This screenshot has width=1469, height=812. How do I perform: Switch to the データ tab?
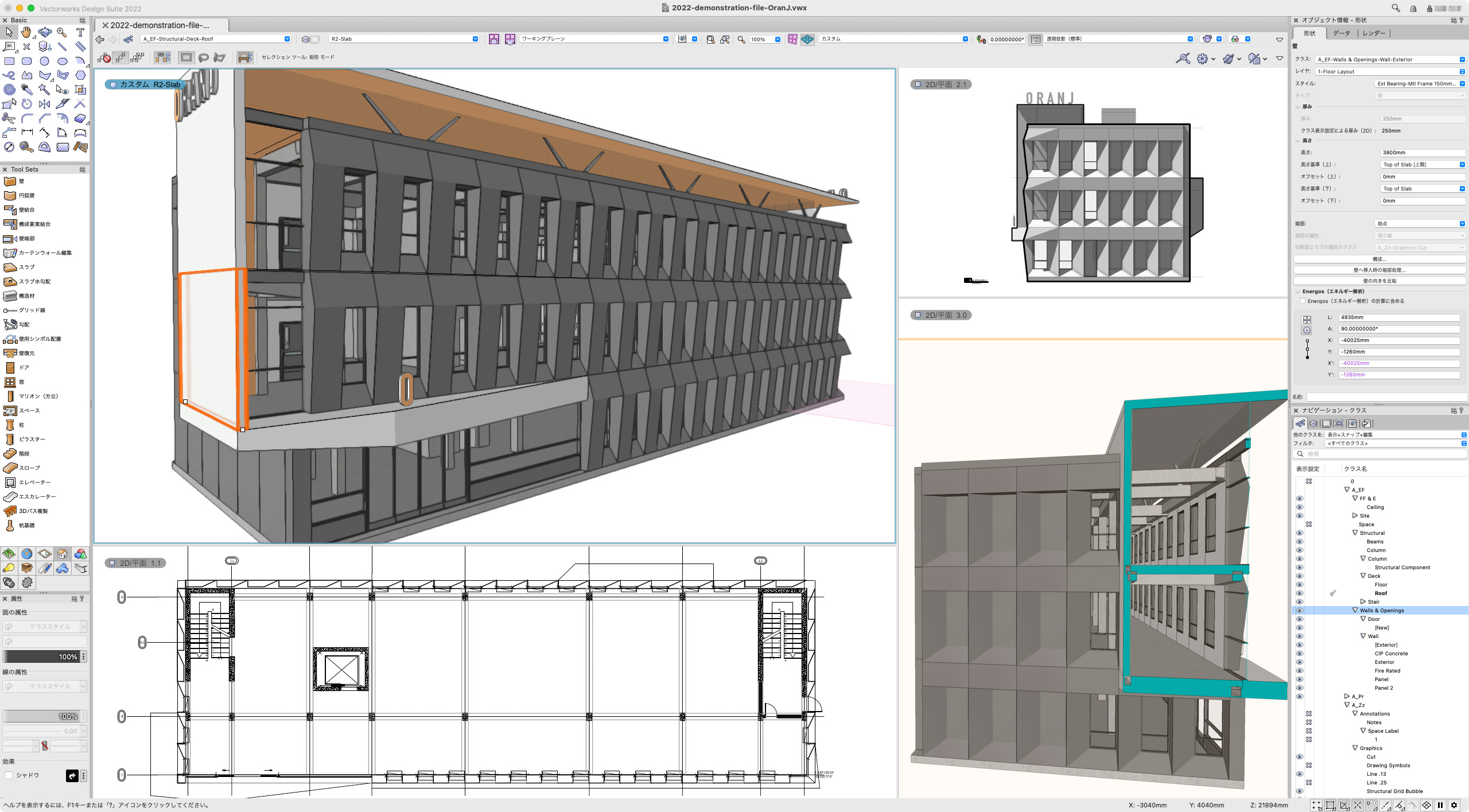(1342, 33)
